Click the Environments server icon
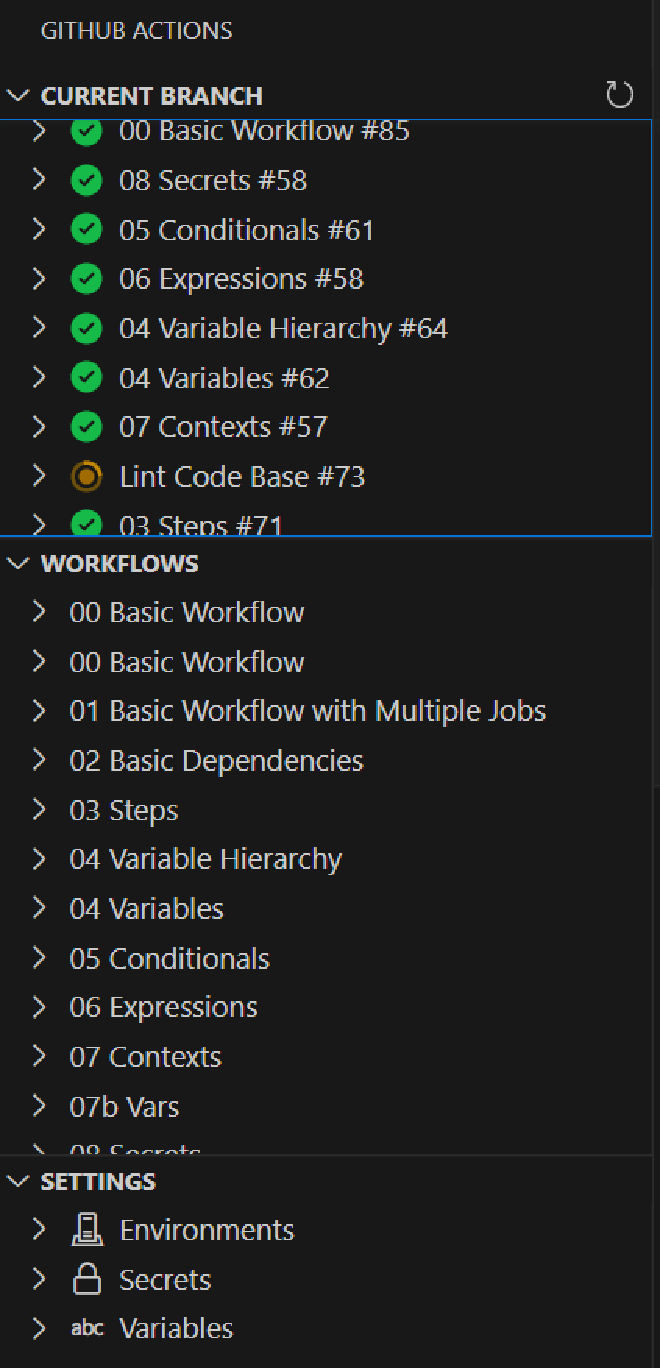This screenshot has width=660, height=1368. point(87,1230)
